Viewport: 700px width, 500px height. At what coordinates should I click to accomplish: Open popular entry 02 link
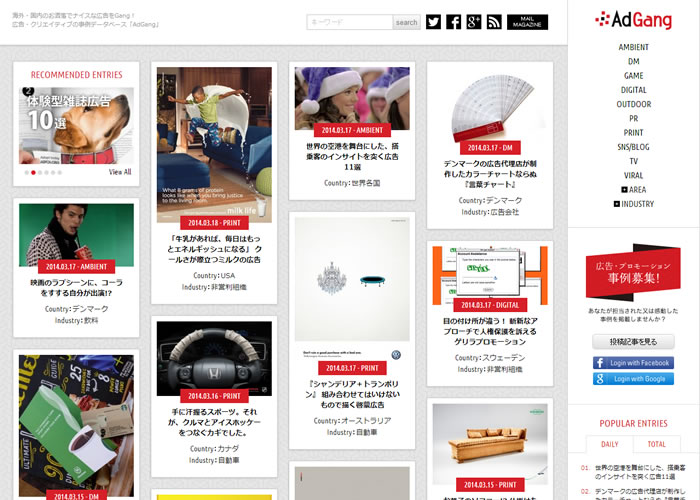[639, 493]
